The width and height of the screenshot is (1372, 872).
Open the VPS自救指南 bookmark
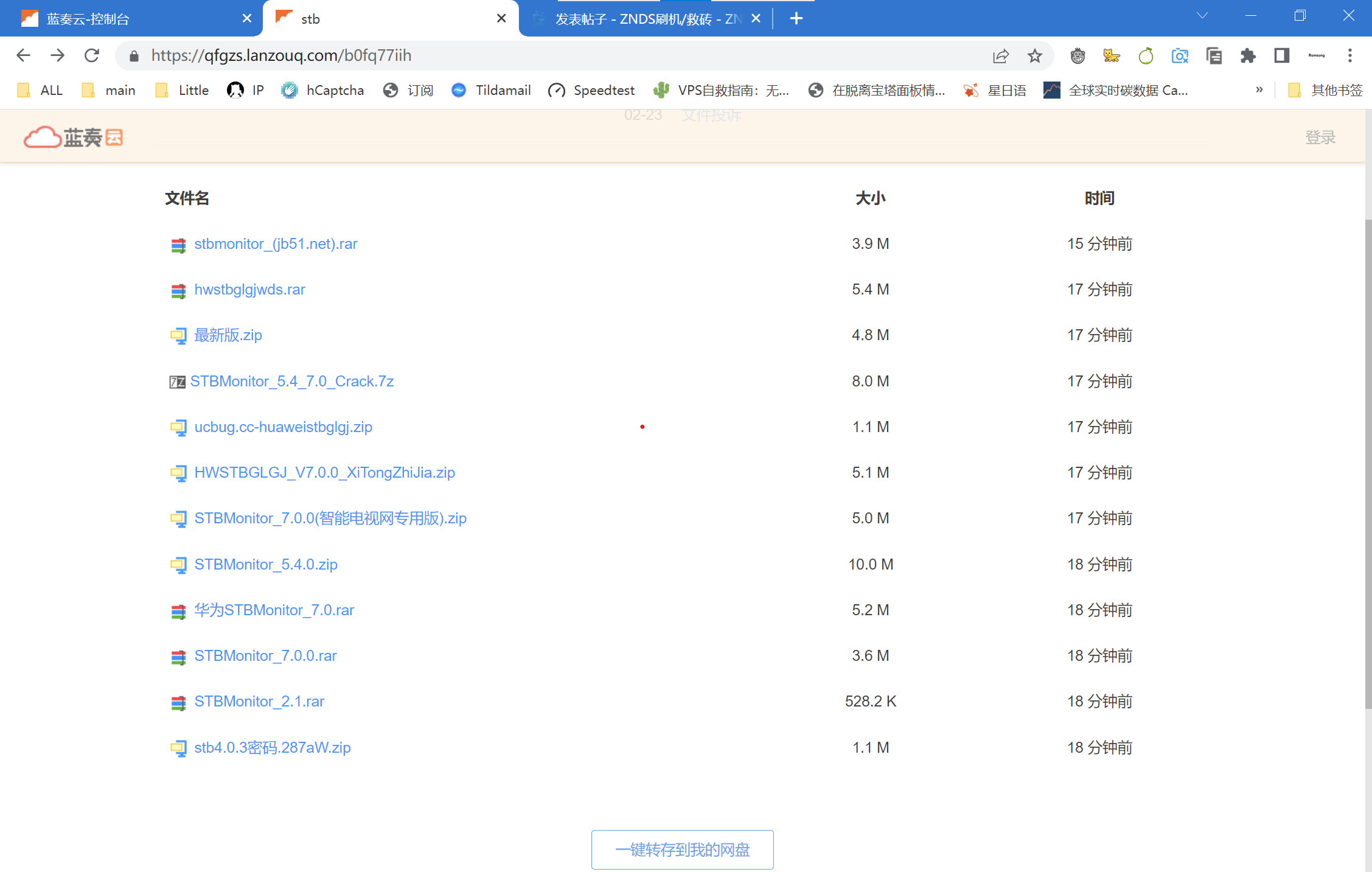pyautogui.click(x=721, y=90)
